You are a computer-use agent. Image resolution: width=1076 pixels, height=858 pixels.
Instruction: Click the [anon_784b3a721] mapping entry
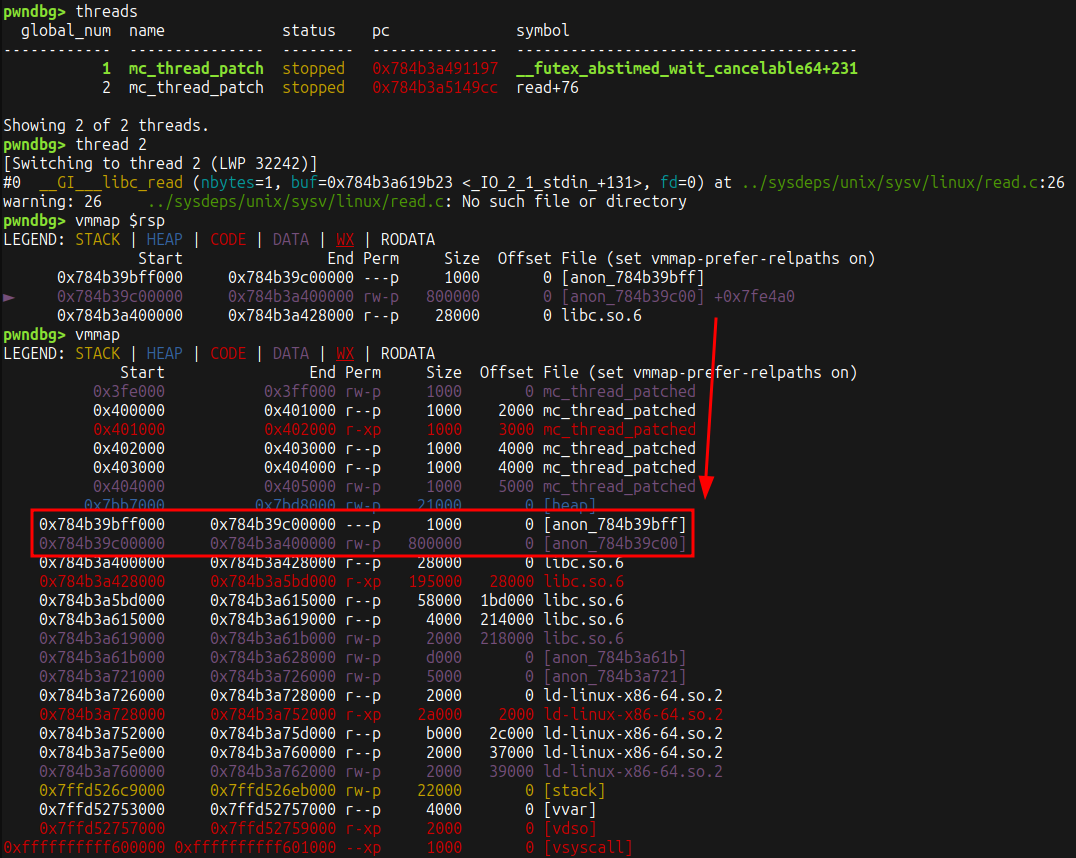615,677
